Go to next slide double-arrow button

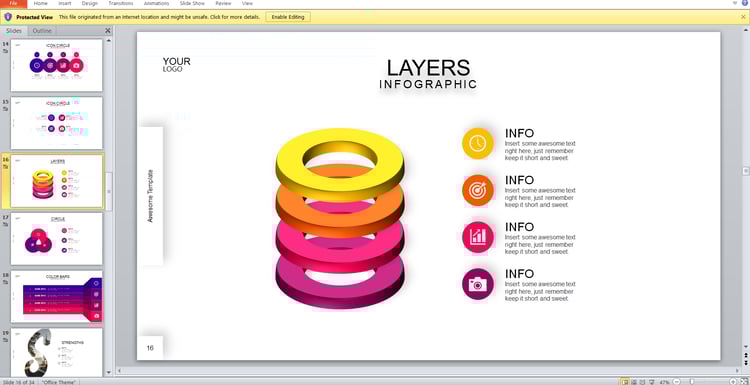pos(746,363)
